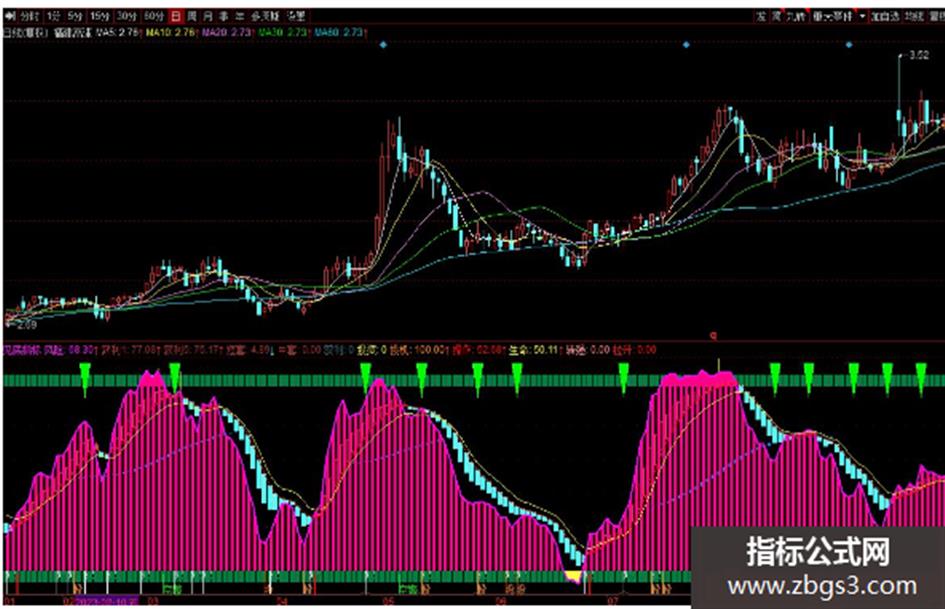Image resolution: width=945 pixels, height=609 pixels.
Task: Click the collapse arrow icon at toolbar start
Action: (10, 16)
